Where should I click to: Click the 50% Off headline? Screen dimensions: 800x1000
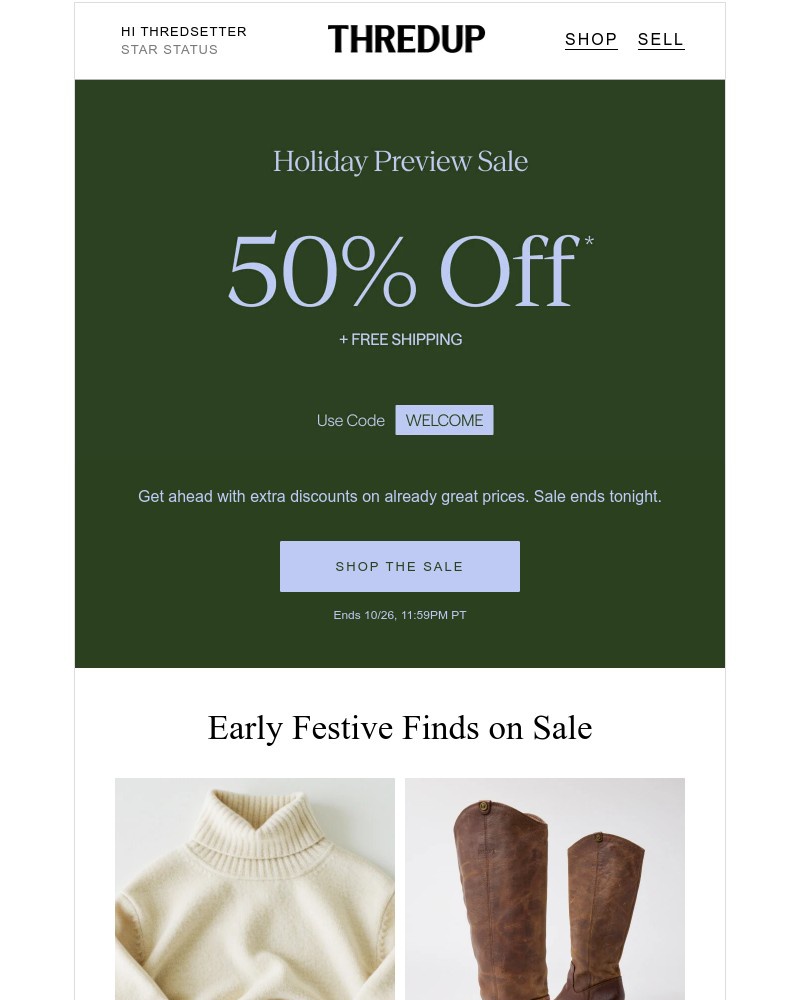coord(400,268)
